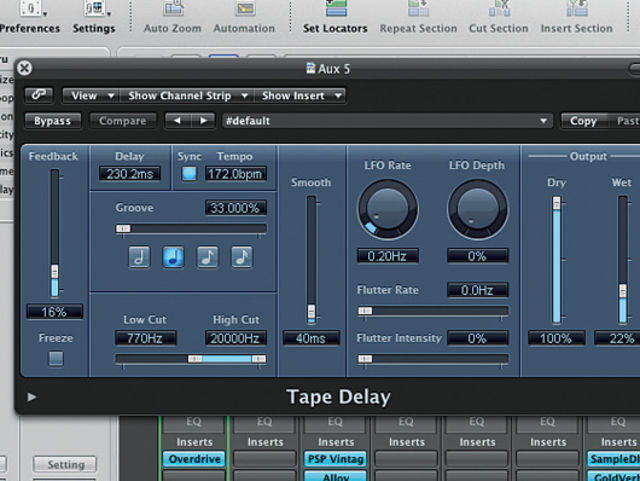640x481 pixels.
Task: Toggle the Sync checkbox
Action: 189,174
